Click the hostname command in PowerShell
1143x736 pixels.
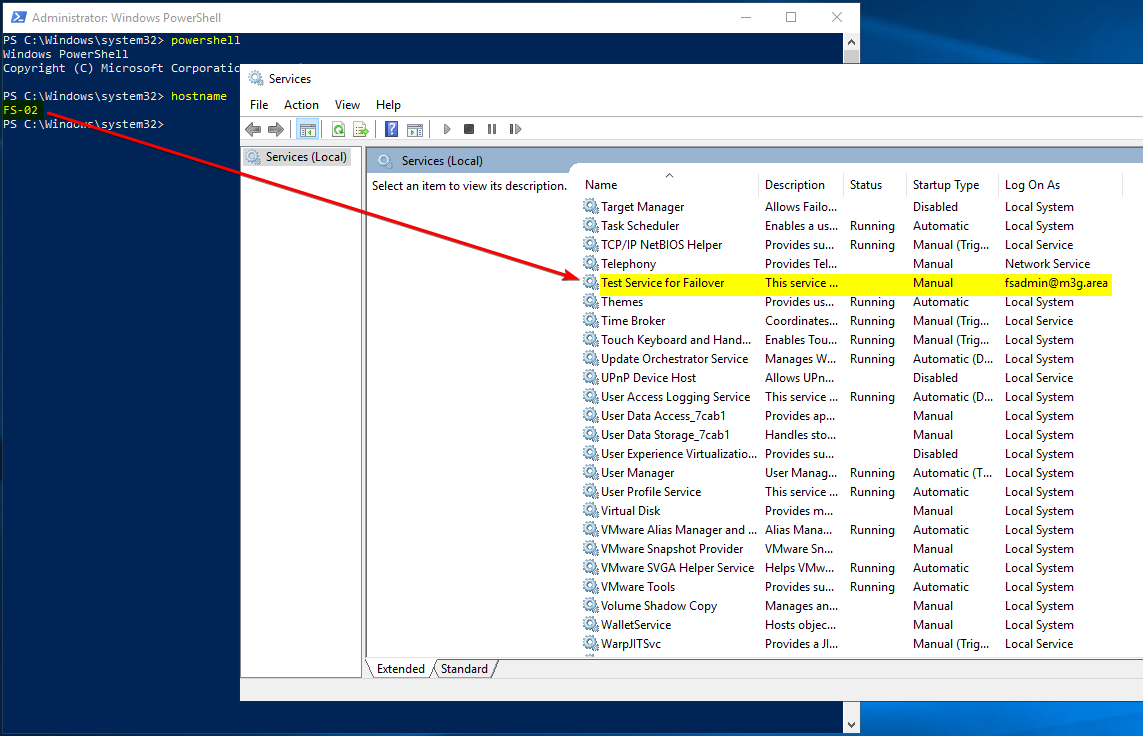[x=199, y=96]
